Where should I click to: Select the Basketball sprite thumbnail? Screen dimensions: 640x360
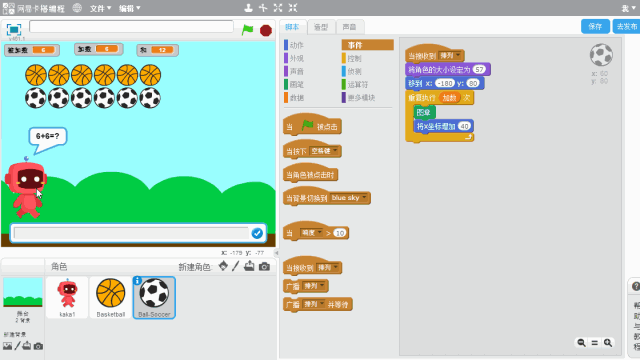[111, 298]
